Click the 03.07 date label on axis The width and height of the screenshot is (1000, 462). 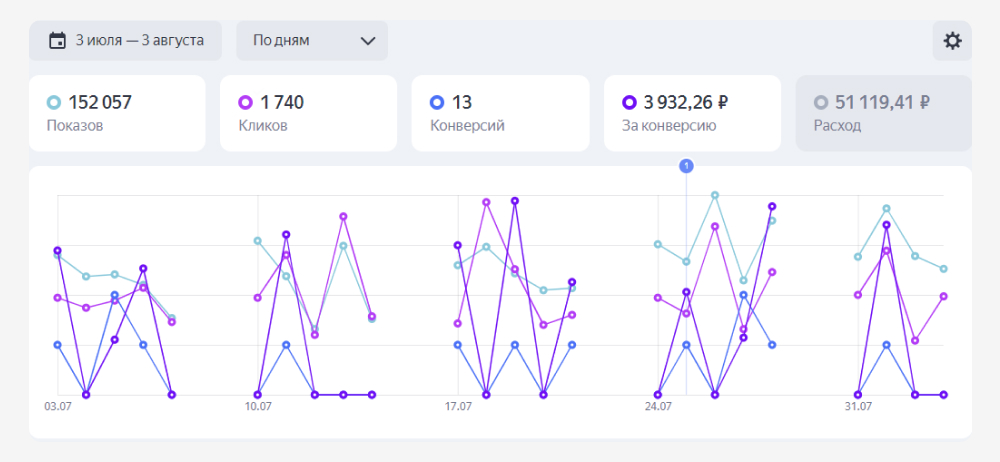tap(58, 407)
